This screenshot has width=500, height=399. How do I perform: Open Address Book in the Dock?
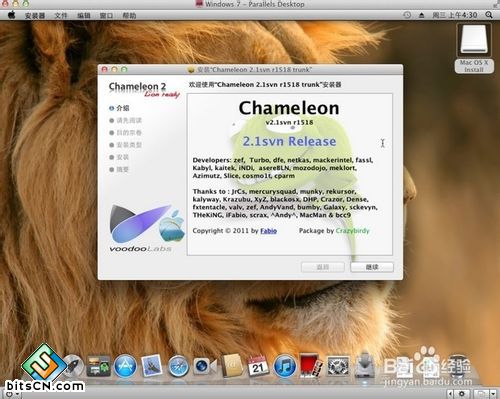[x=232, y=365]
